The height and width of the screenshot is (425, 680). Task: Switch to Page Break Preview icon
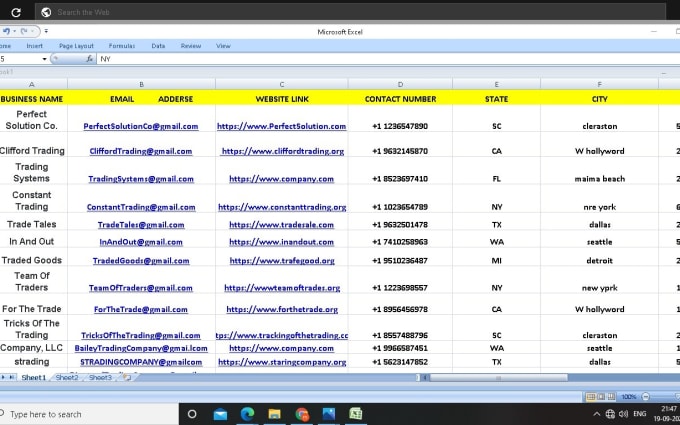[611, 396]
